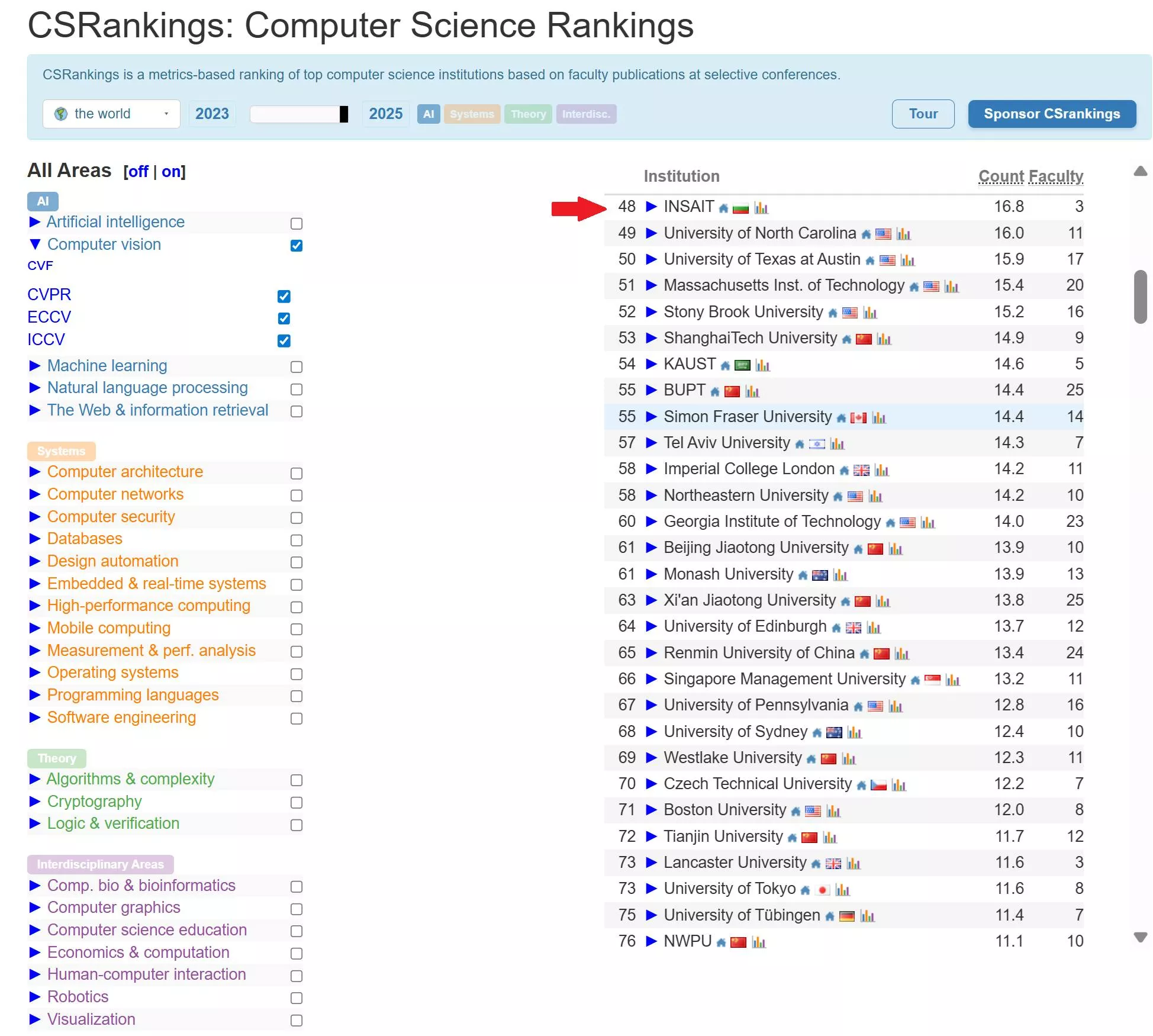This screenshot has width=1153, height=1036.
Task: Expand the INSAIT faculty list arrow
Action: coord(651,207)
